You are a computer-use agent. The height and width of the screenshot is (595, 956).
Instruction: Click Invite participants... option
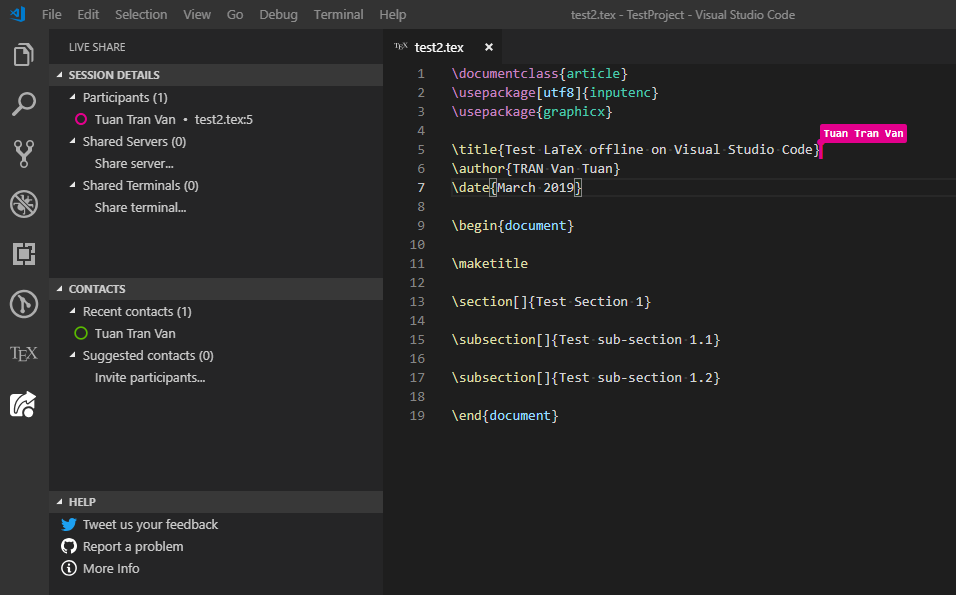pyautogui.click(x=150, y=377)
